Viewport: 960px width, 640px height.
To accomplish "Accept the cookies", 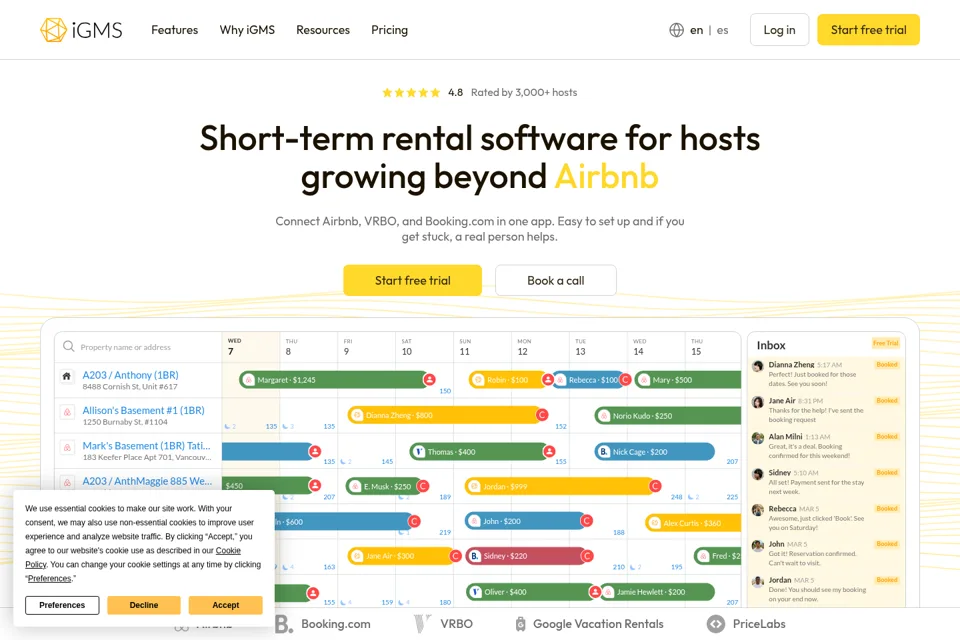I will pos(226,605).
